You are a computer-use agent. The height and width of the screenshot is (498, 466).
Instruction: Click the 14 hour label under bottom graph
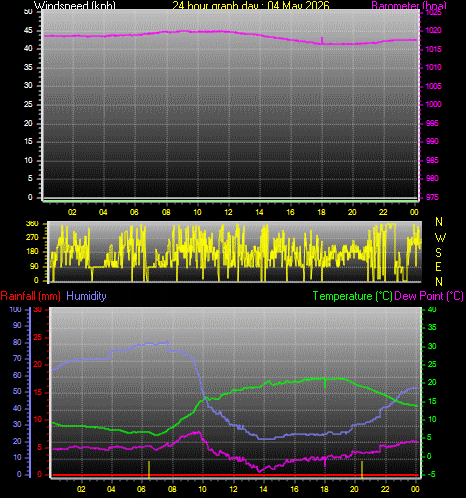tap(263, 489)
